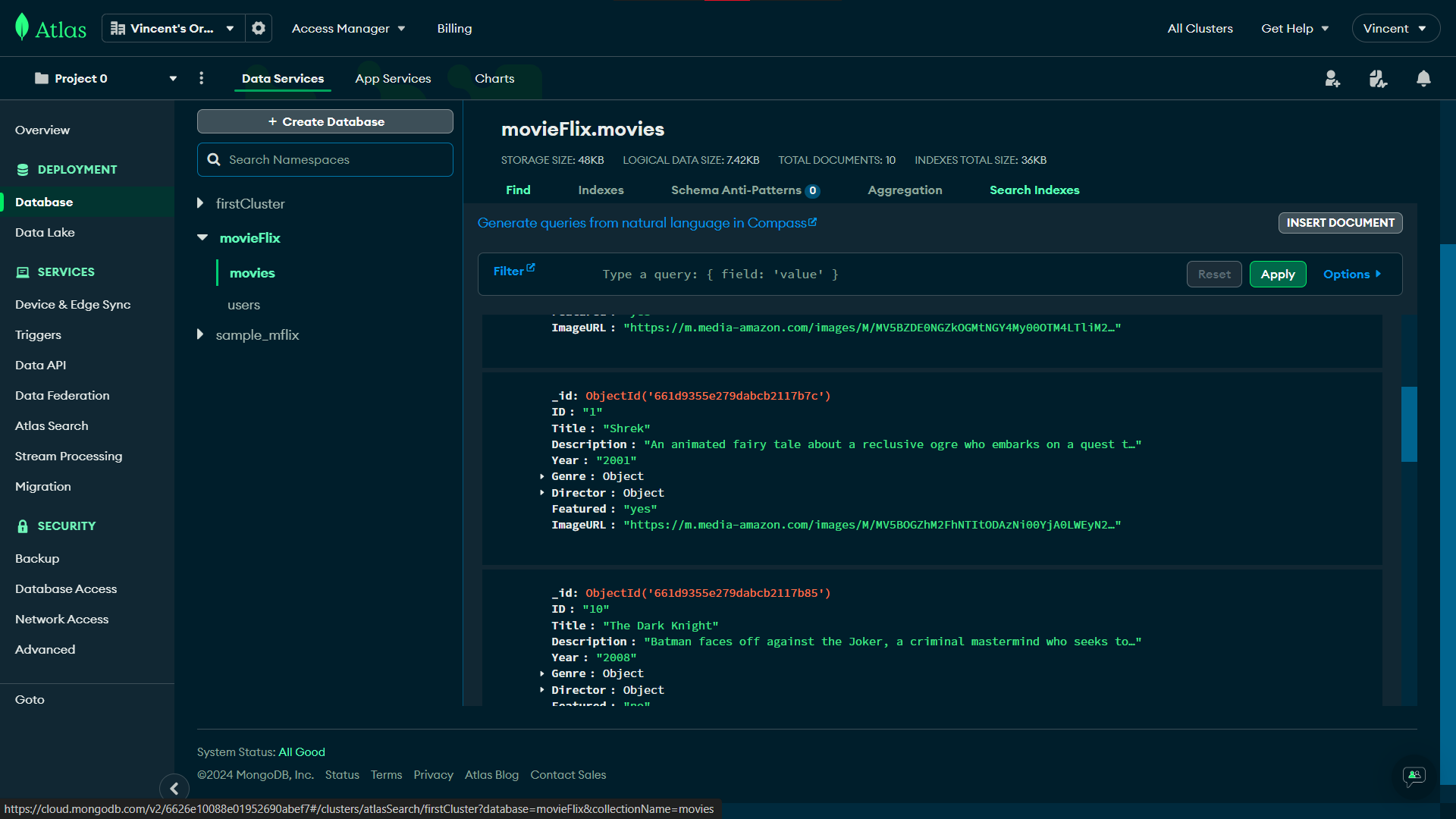
Task: Collapse sidebar with left chevron button
Action: [174, 788]
